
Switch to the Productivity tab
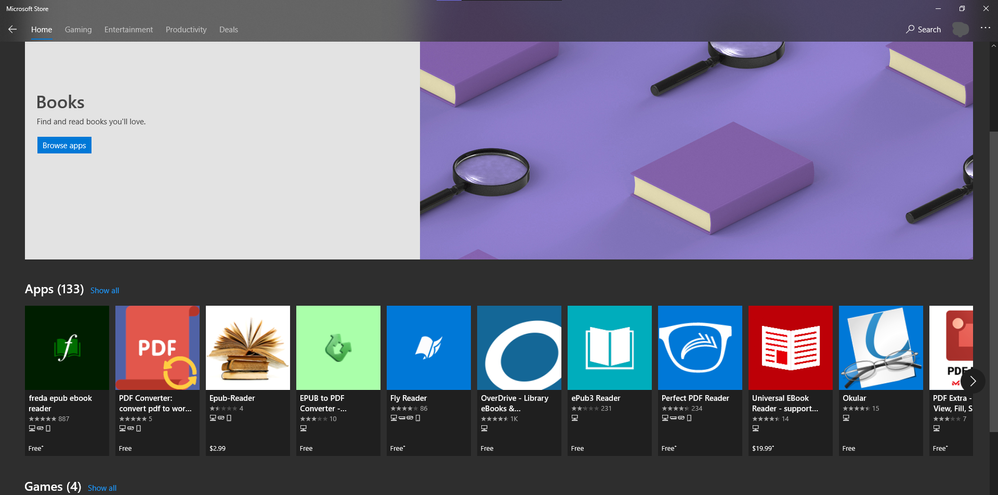coord(186,29)
